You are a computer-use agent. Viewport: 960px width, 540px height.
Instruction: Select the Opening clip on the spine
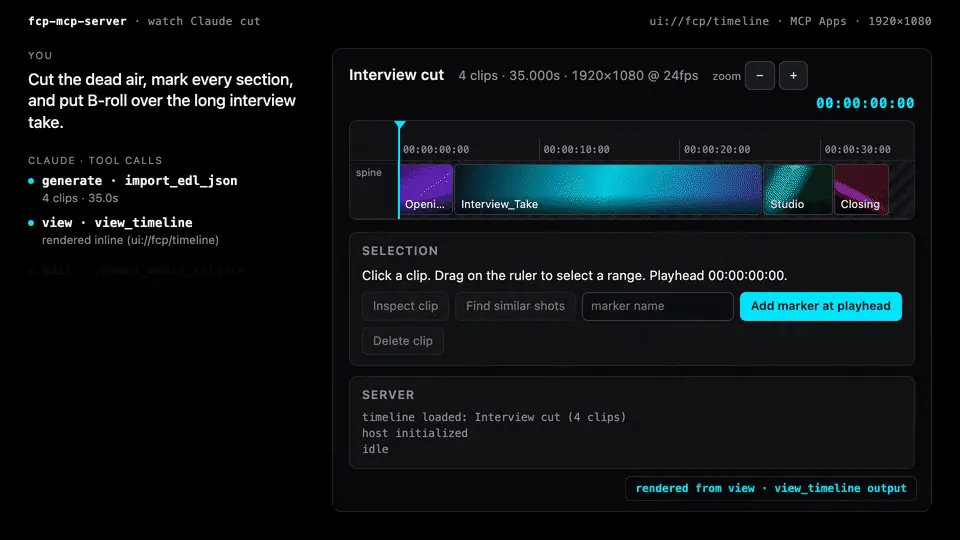pyautogui.click(x=426, y=189)
